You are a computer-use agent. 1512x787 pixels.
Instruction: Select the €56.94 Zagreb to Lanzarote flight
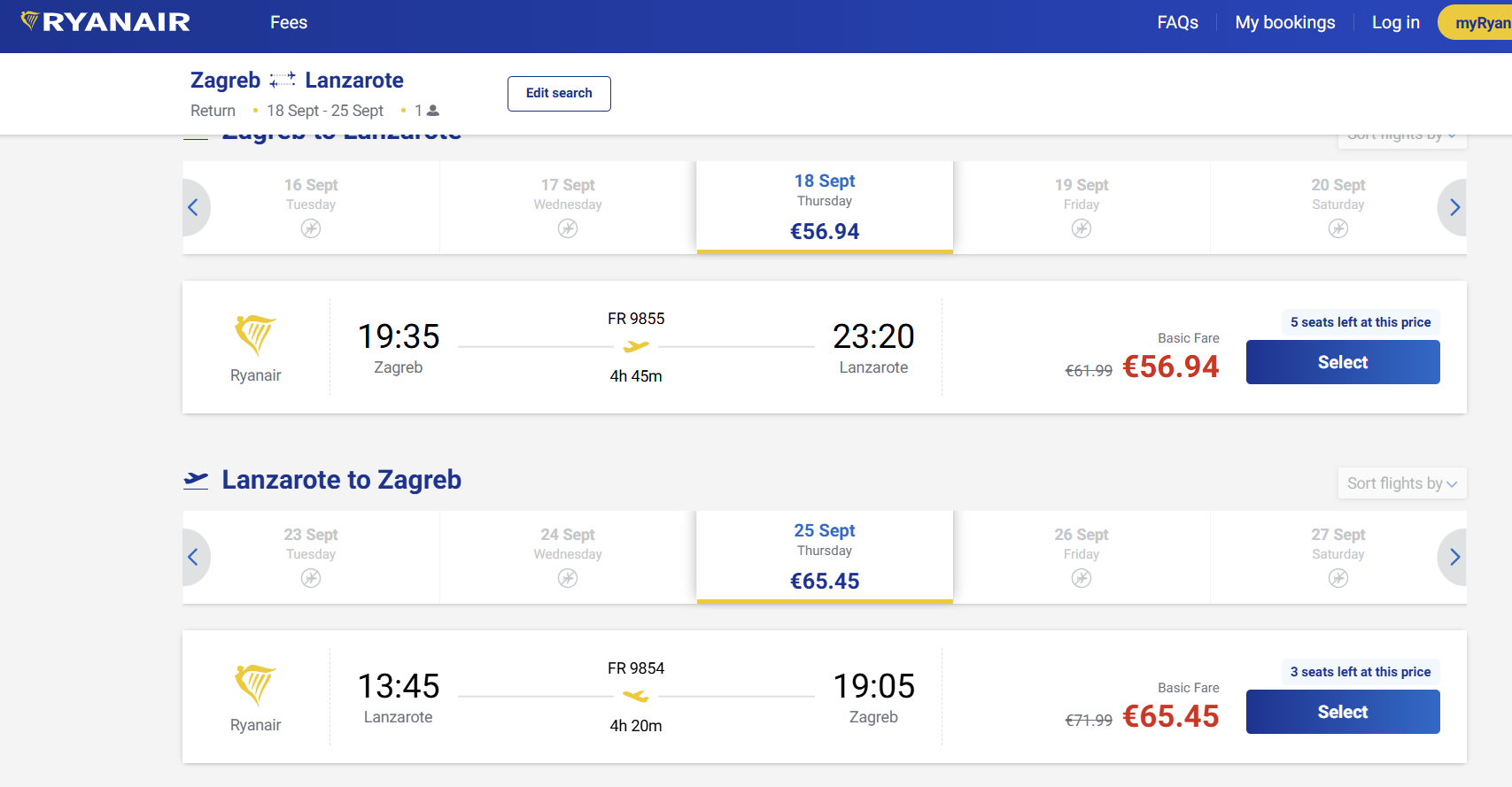click(1342, 362)
